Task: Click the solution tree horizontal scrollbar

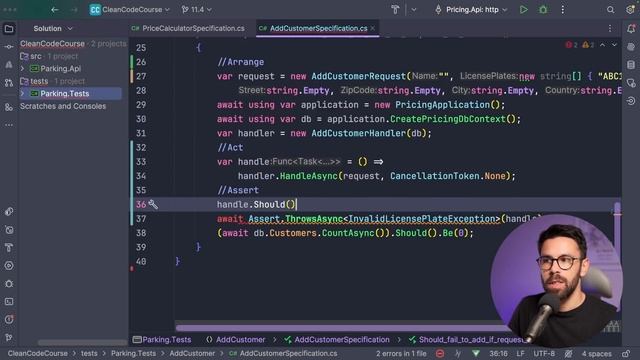Action: point(82,342)
